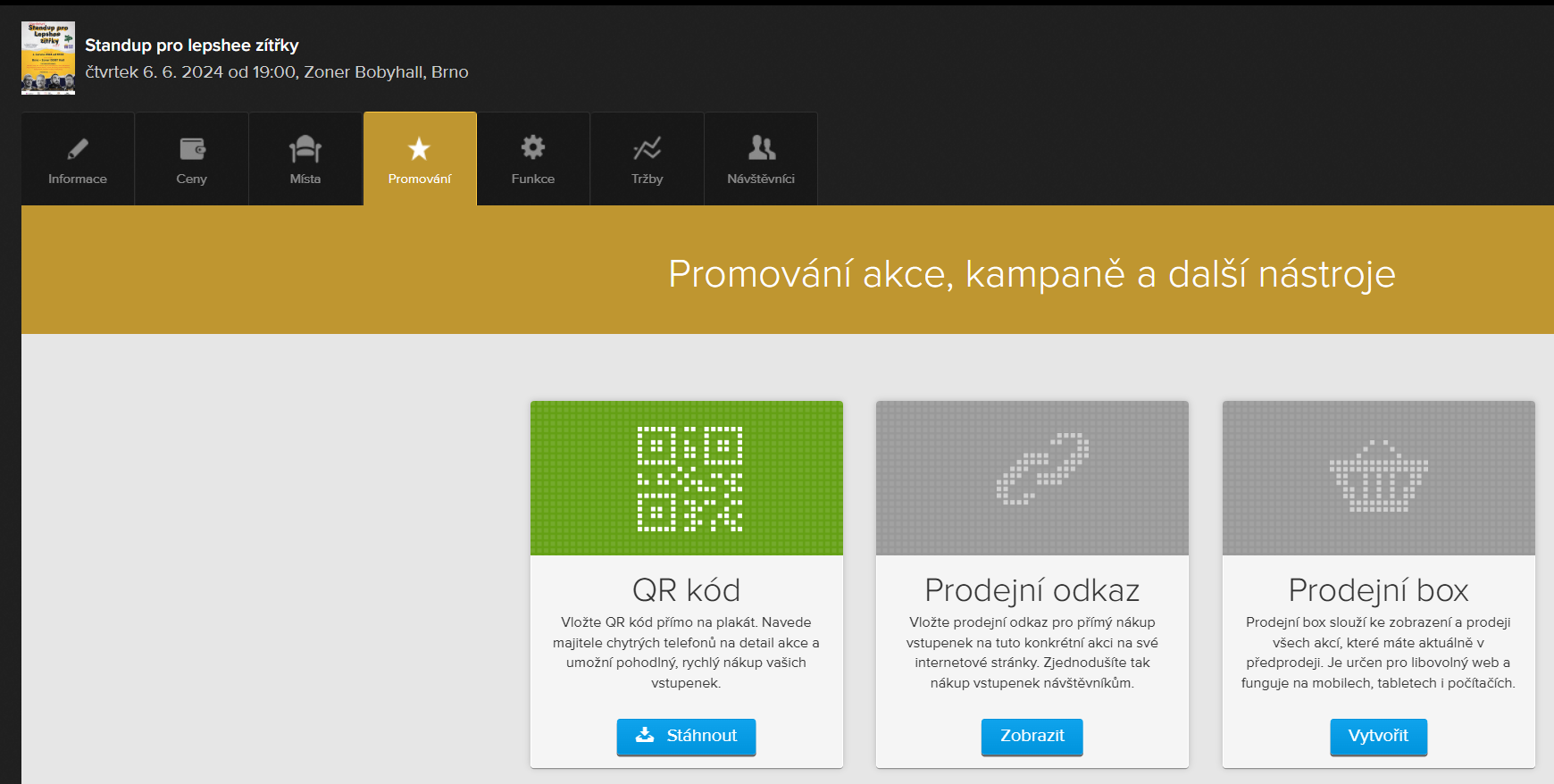Open Návštěvníci via the people icon
Screen dimensions: 1554x784
point(761,148)
